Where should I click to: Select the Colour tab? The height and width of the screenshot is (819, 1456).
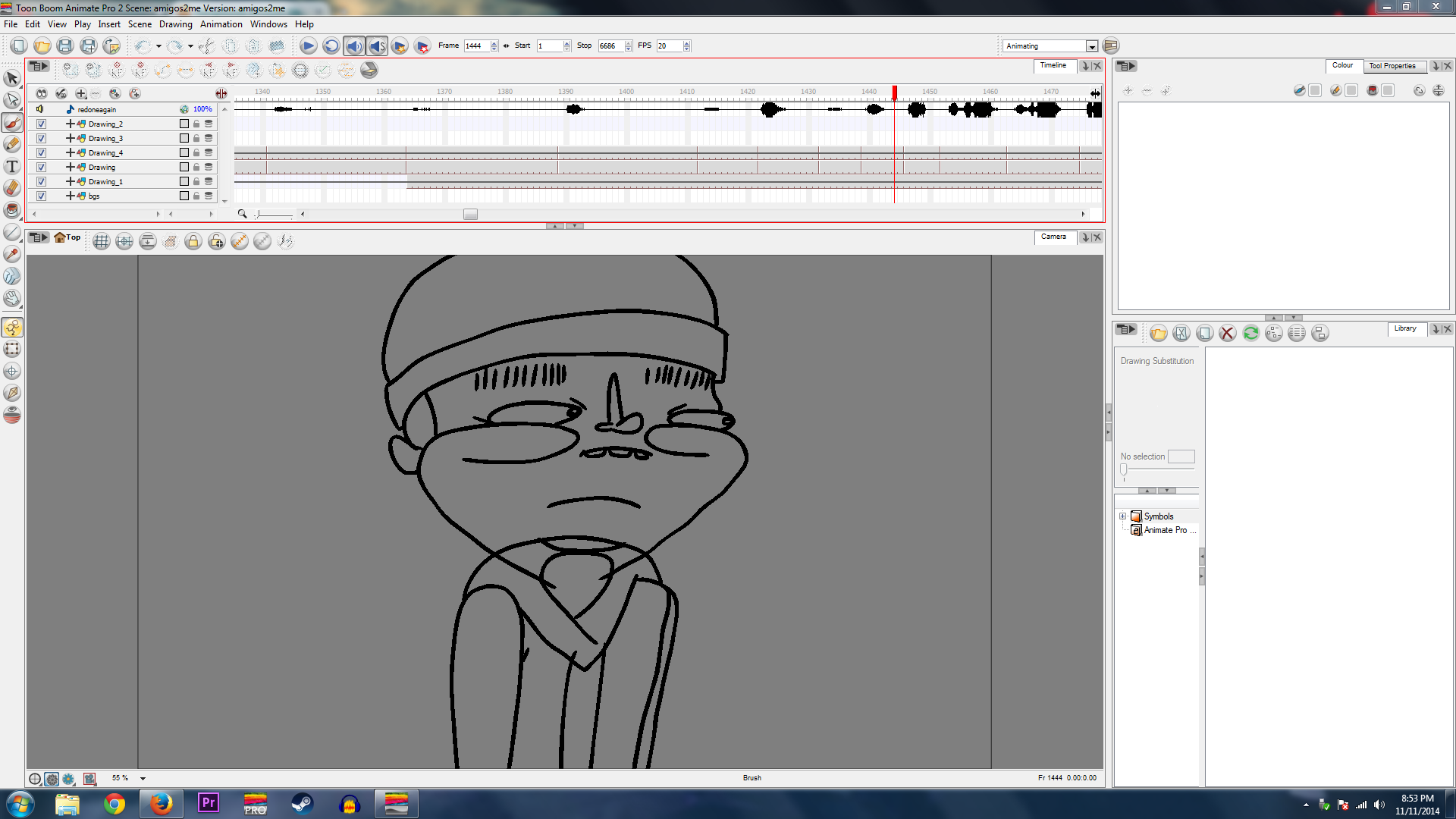1343,65
